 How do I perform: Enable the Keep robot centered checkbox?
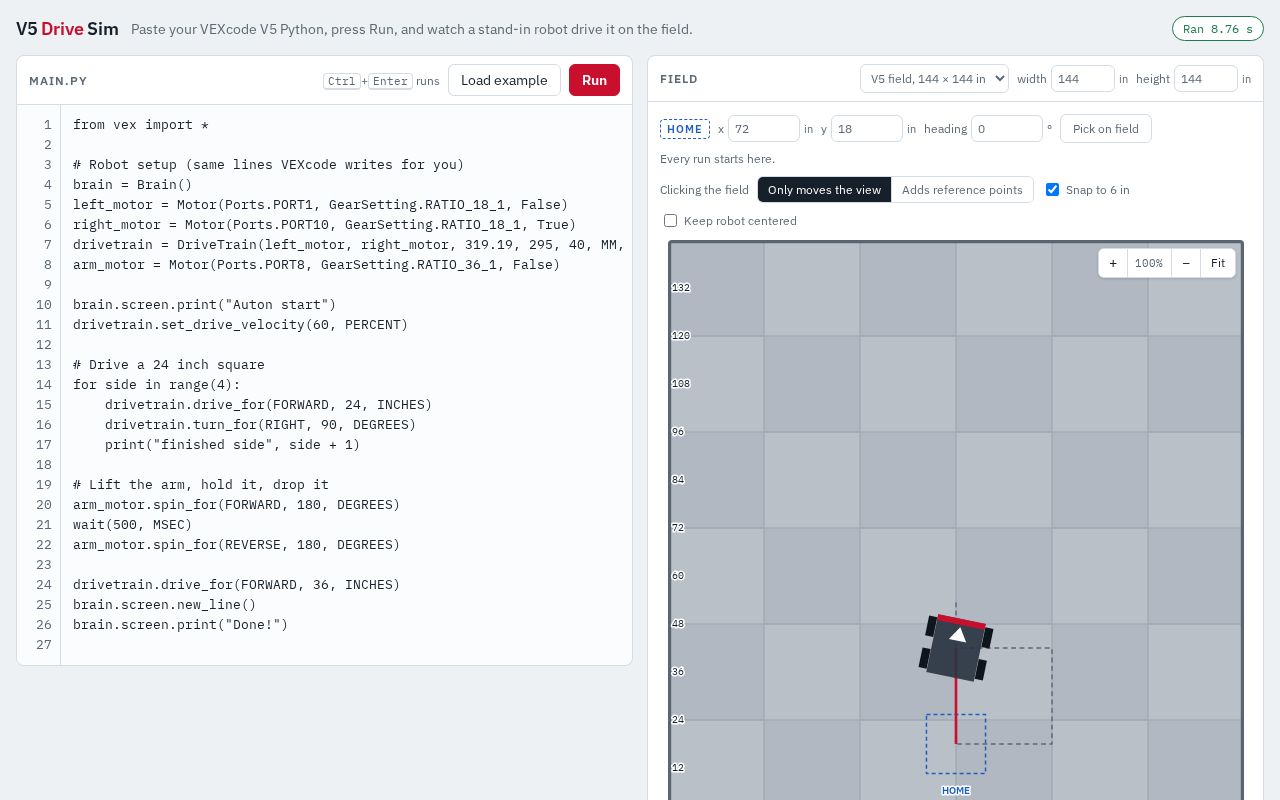670,221
